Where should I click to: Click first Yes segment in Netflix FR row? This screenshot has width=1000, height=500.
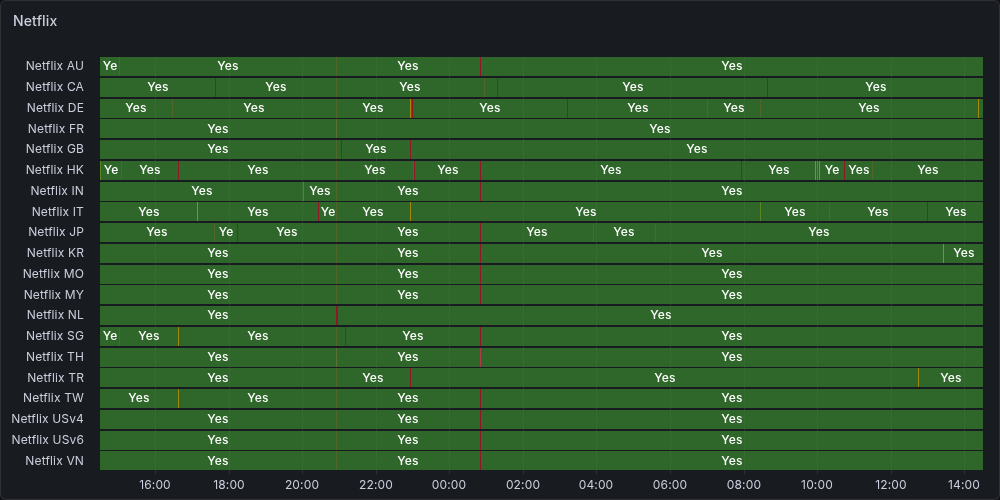(x=218, y=128)
